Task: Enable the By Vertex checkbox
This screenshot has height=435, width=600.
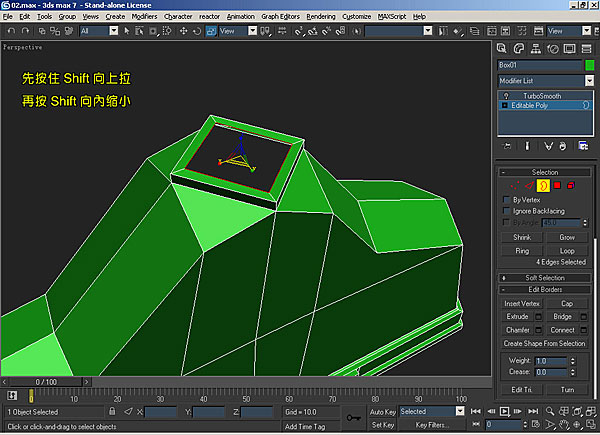Action: pos(507,200)
